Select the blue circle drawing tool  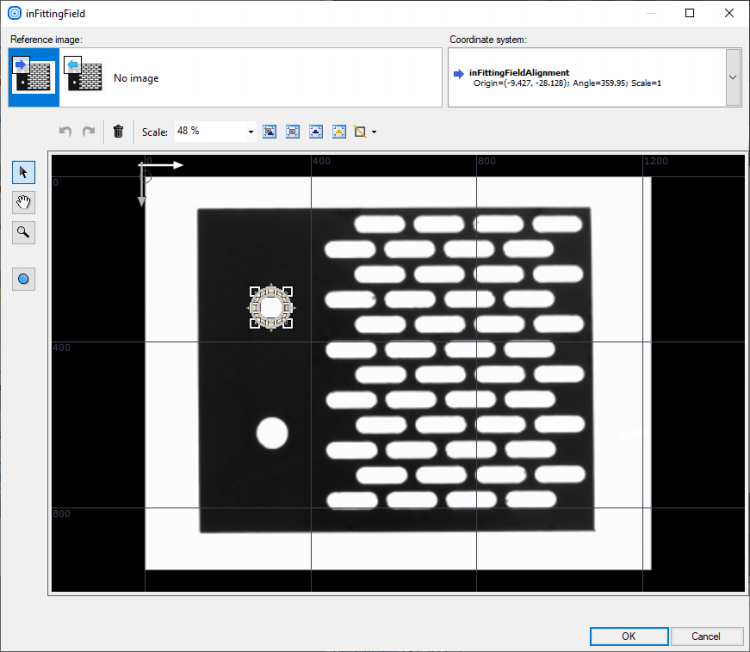(23, 279)
